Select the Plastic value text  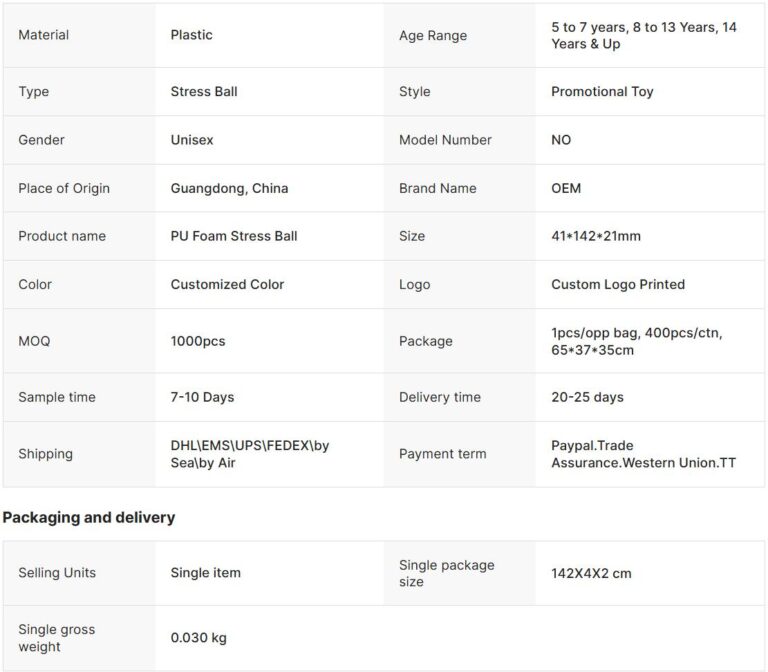pyautogui.click(x=192, y=35)
